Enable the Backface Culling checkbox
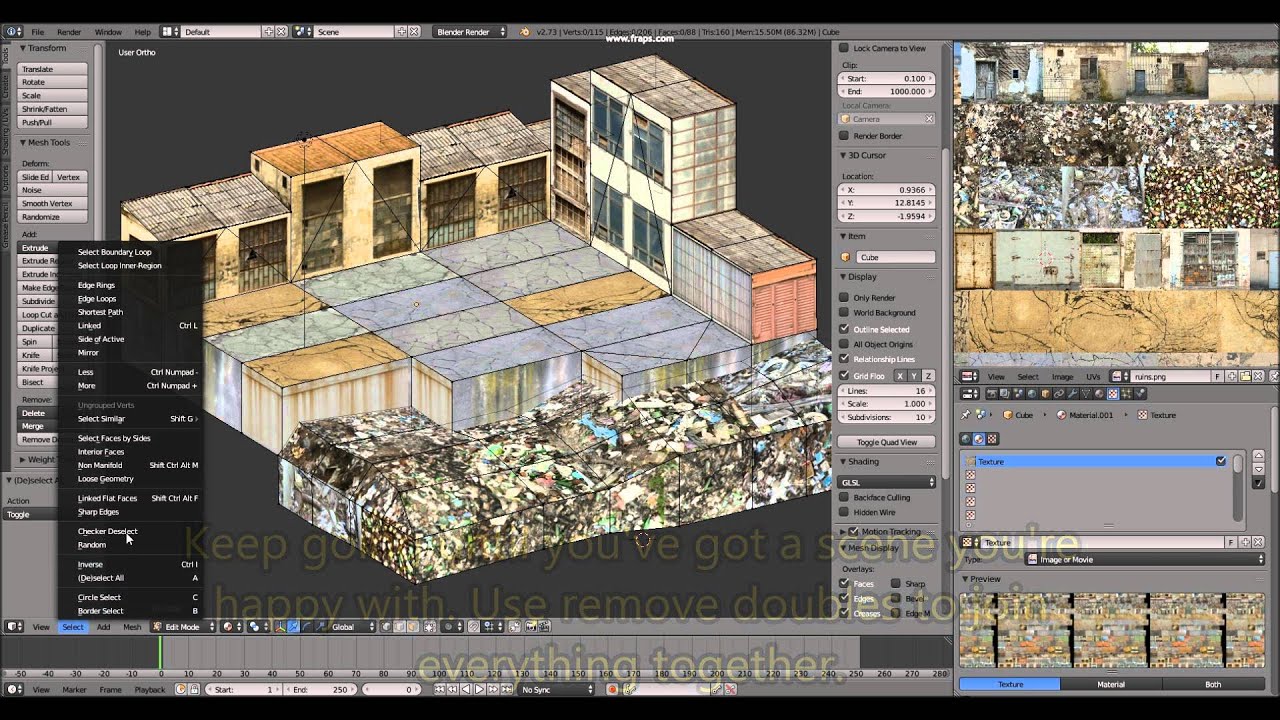The image size is (1280, 720). (x=844, y=497)
